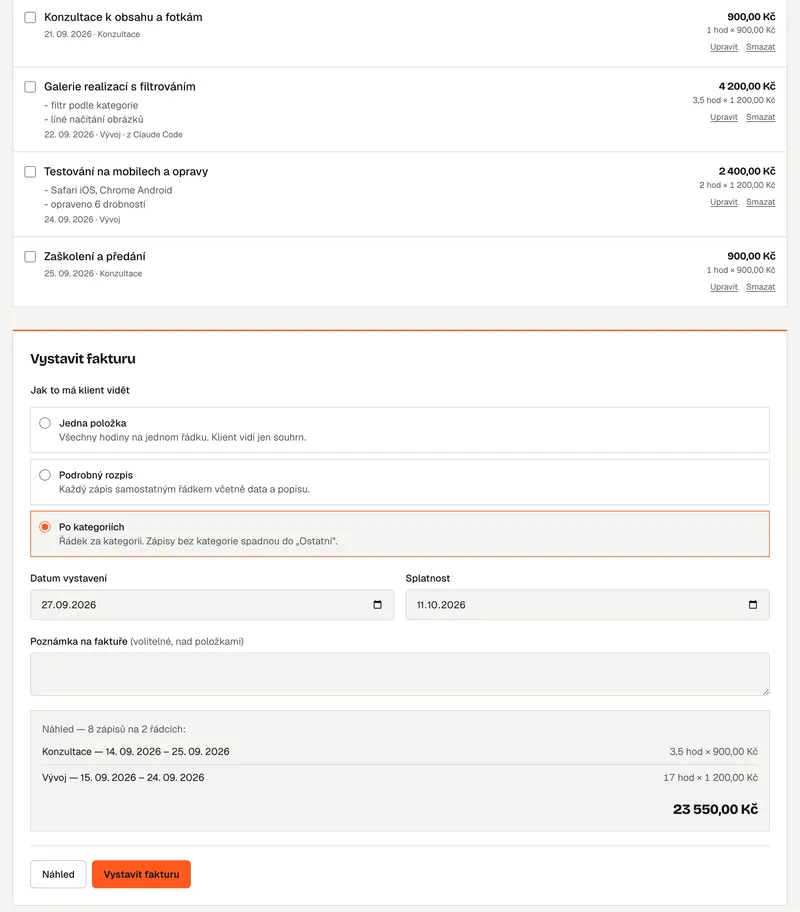This screenshot has height=912, width=800.
Task: Click Upravit for Konzultace k obsahu a fotkám
Action: [x=724, y=47]
